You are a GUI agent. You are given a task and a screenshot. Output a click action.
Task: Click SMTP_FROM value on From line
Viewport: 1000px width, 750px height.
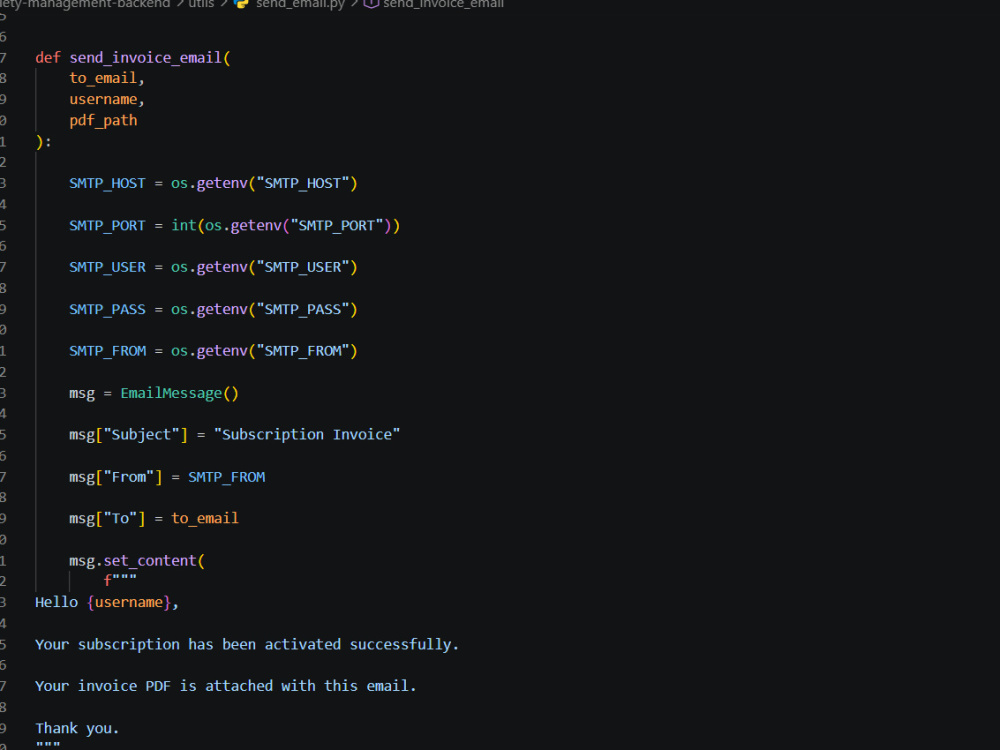point(226,477)
